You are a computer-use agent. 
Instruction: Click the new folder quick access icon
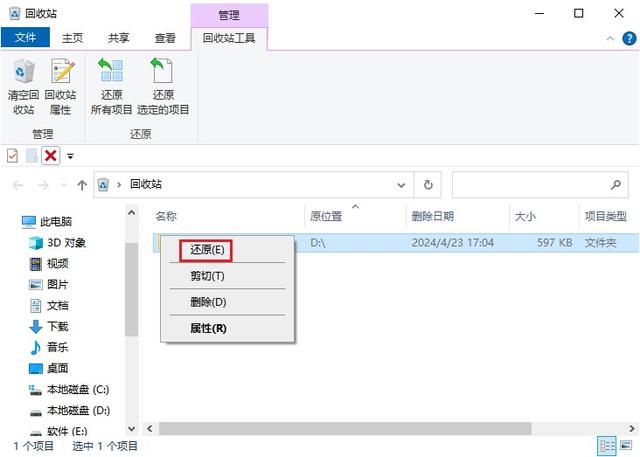[31, 156]
